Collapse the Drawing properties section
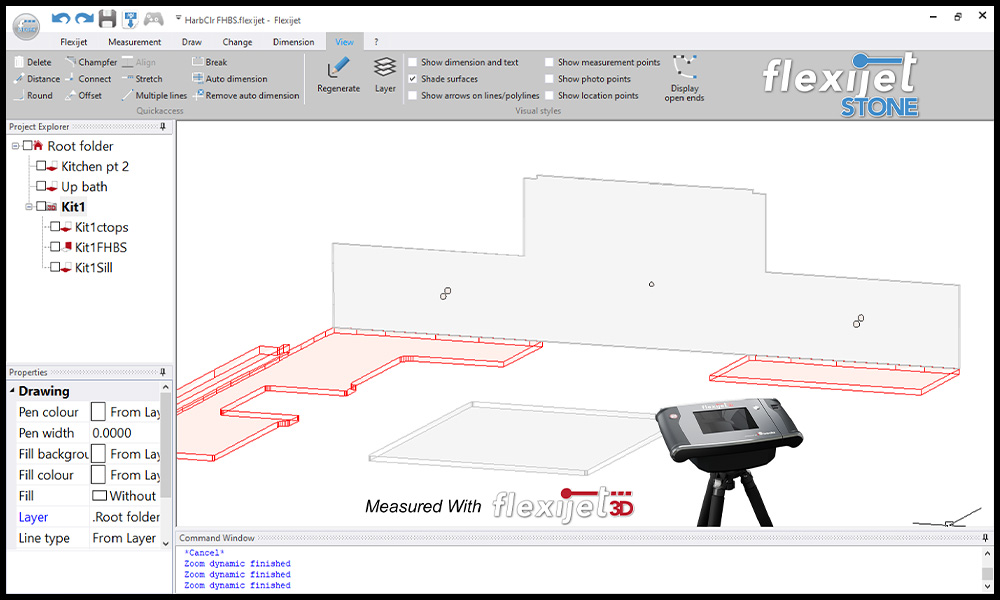 (13, 392)
